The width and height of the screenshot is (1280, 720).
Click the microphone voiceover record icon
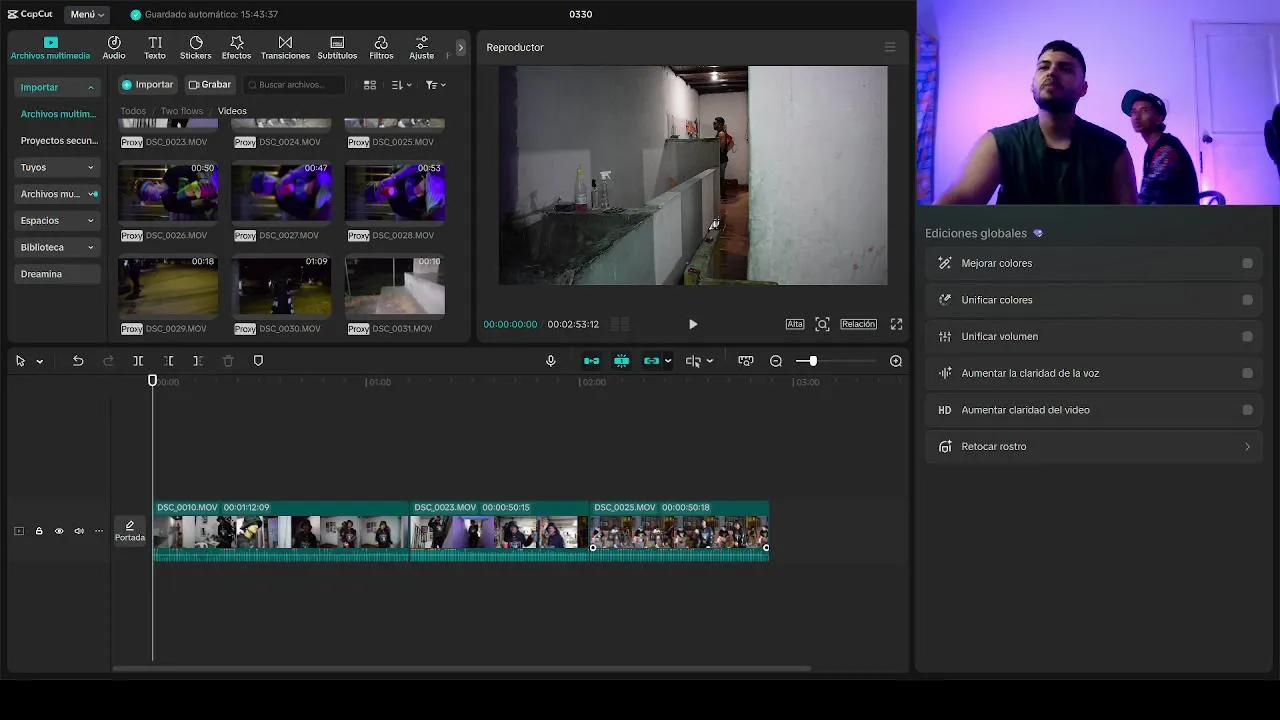coord(550,361)
